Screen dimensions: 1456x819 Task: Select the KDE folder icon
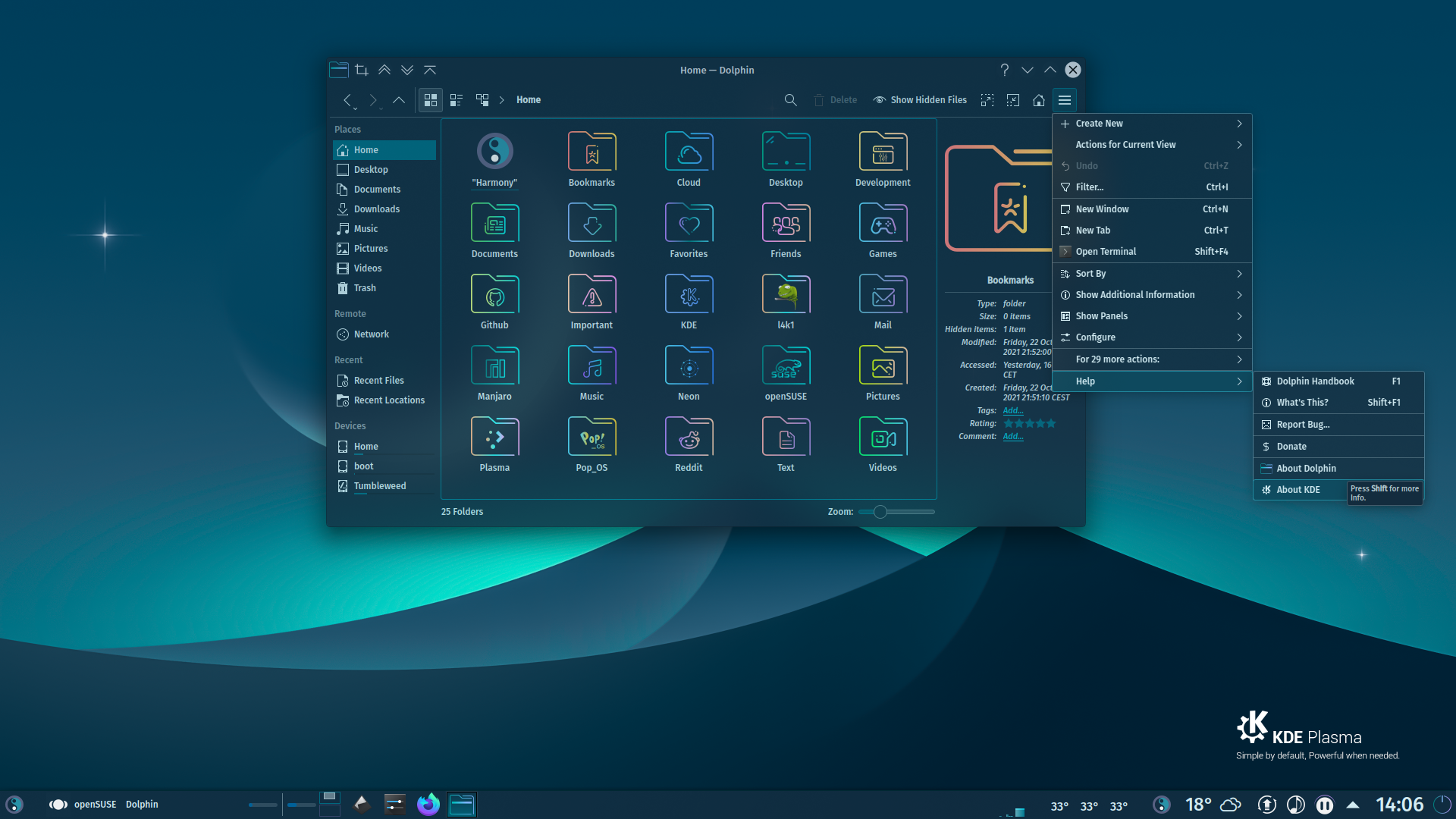(x=689, y=293)
